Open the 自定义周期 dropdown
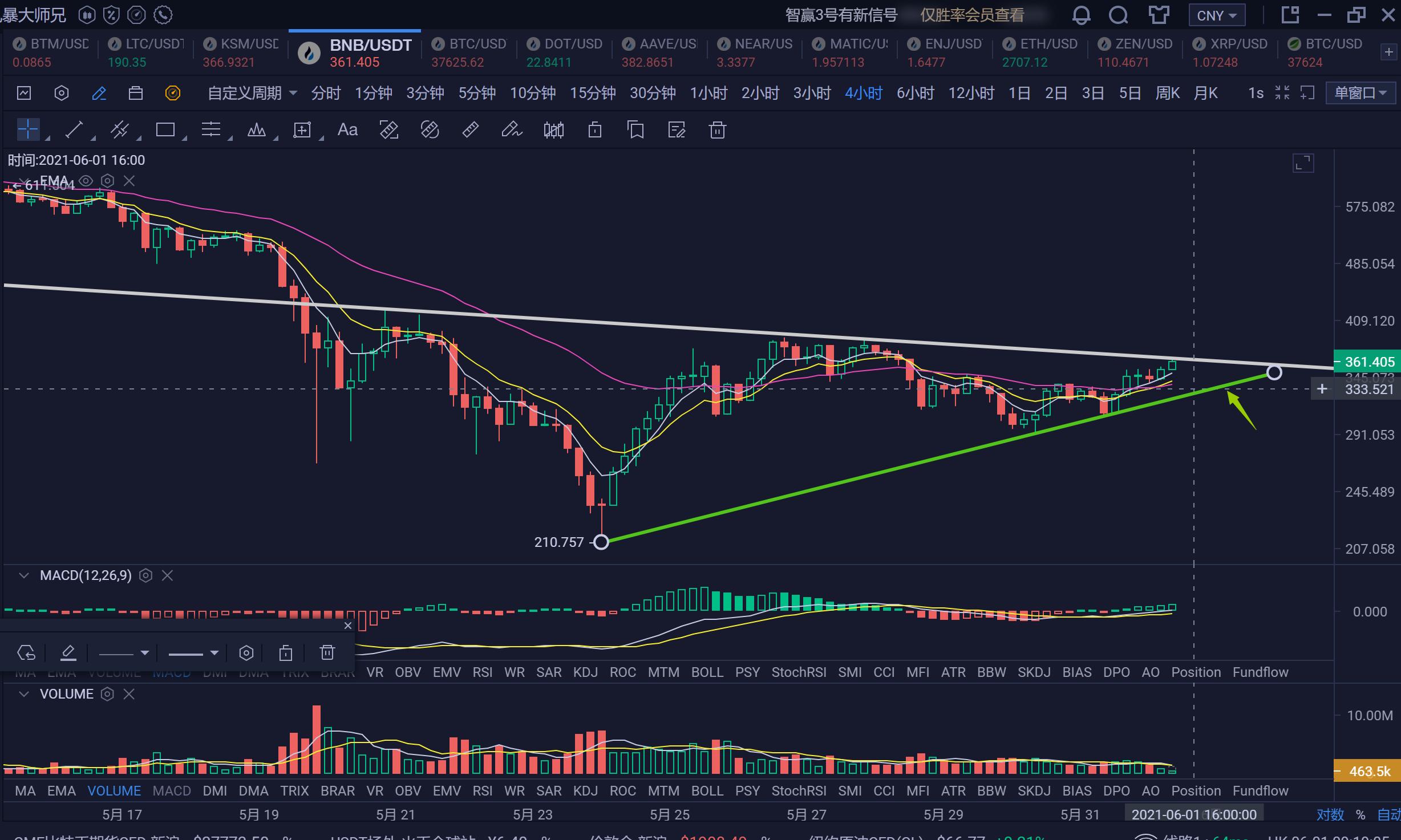The image size is (1401, 840). (252, 93)
